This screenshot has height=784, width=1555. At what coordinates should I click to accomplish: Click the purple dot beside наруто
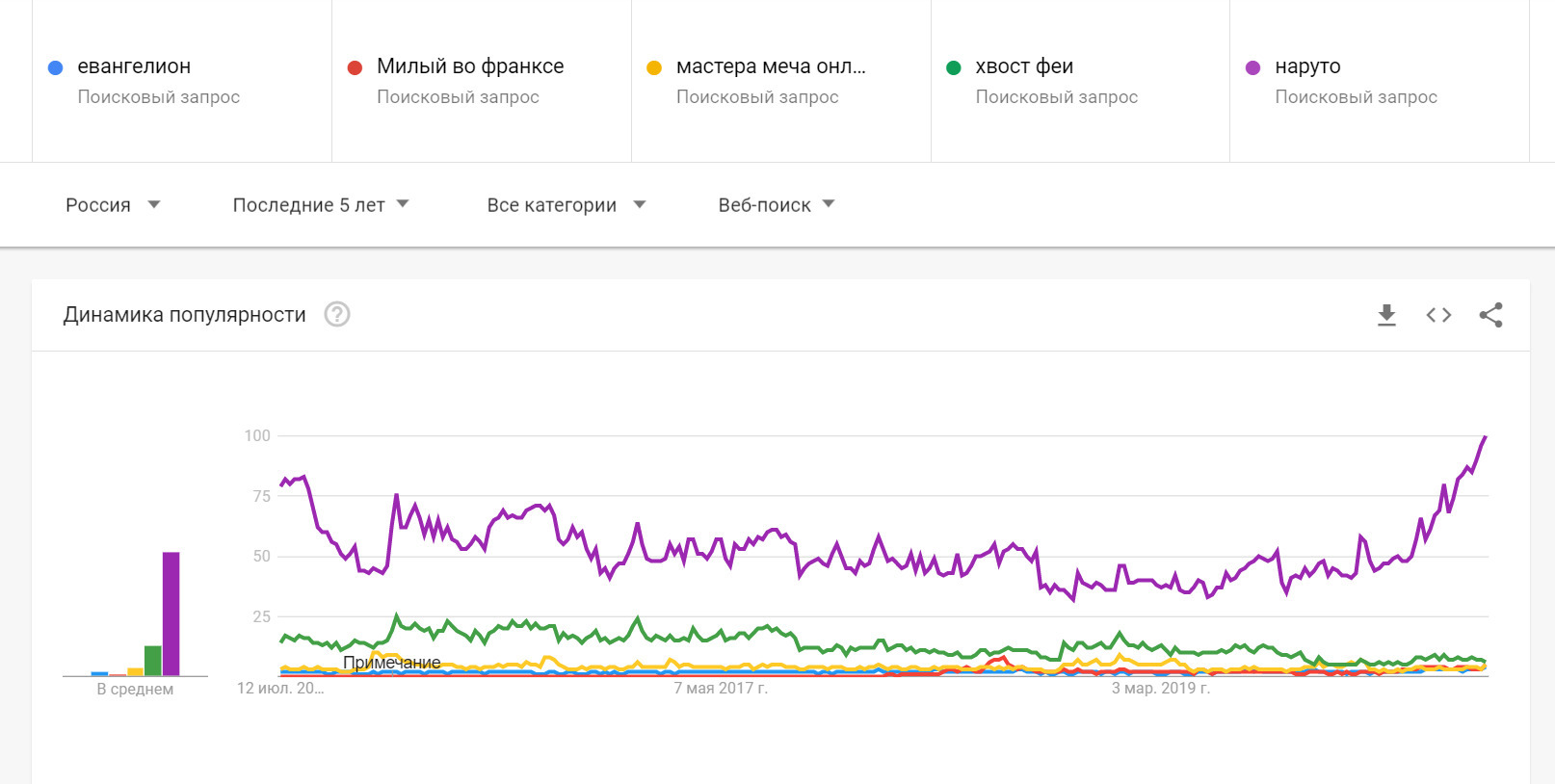pyautogui.click(x=1252, y=67)
